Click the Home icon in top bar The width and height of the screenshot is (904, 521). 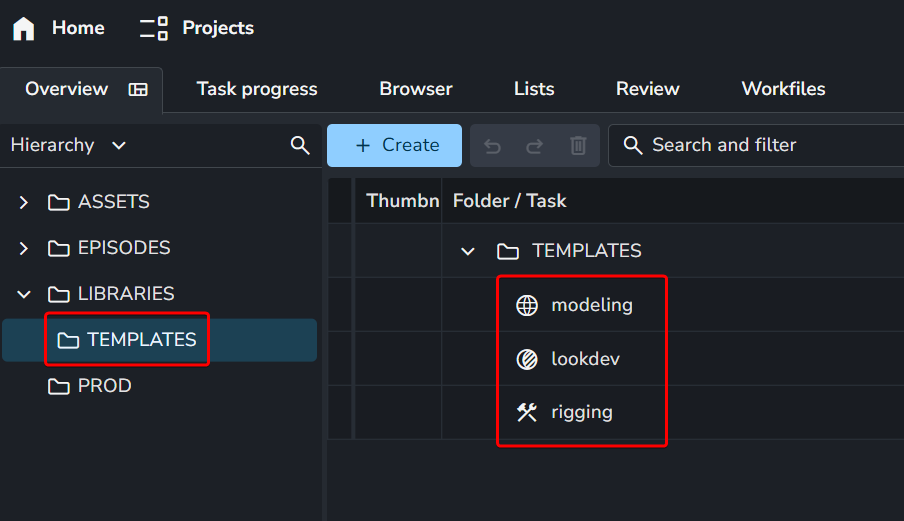(x=23, y=28)
